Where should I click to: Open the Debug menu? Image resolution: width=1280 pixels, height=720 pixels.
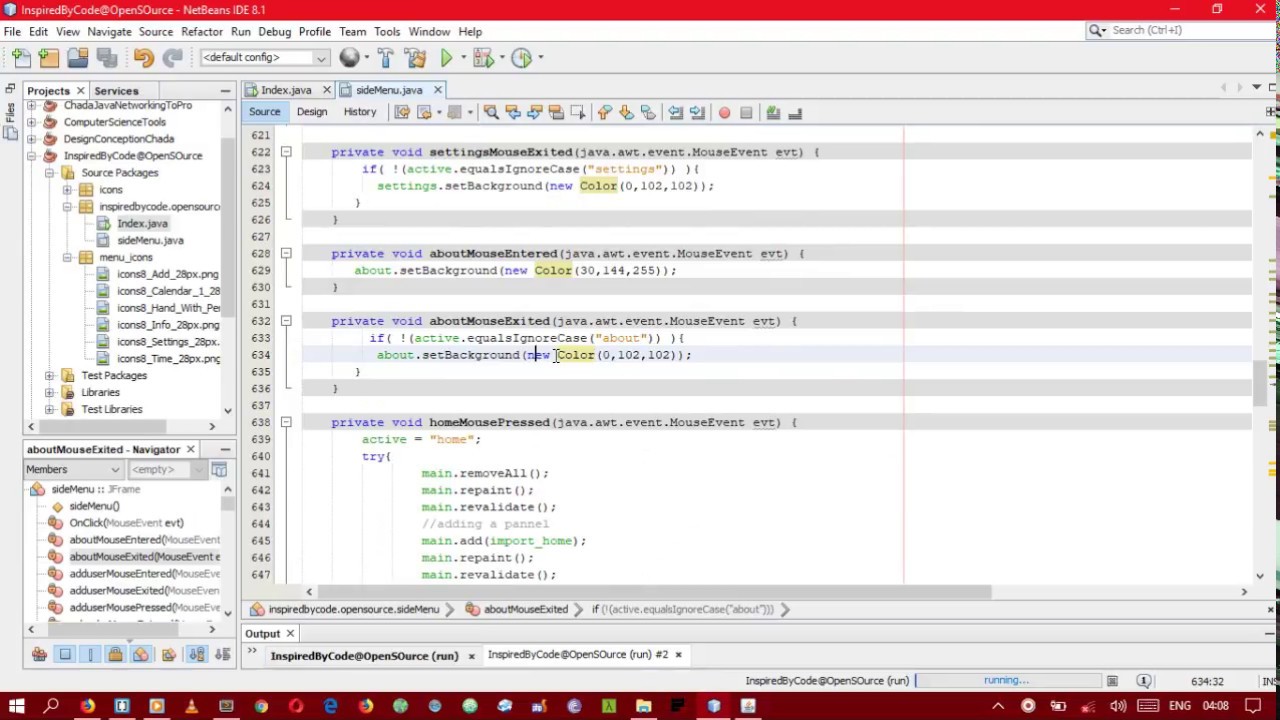click(x=275, y=31)
